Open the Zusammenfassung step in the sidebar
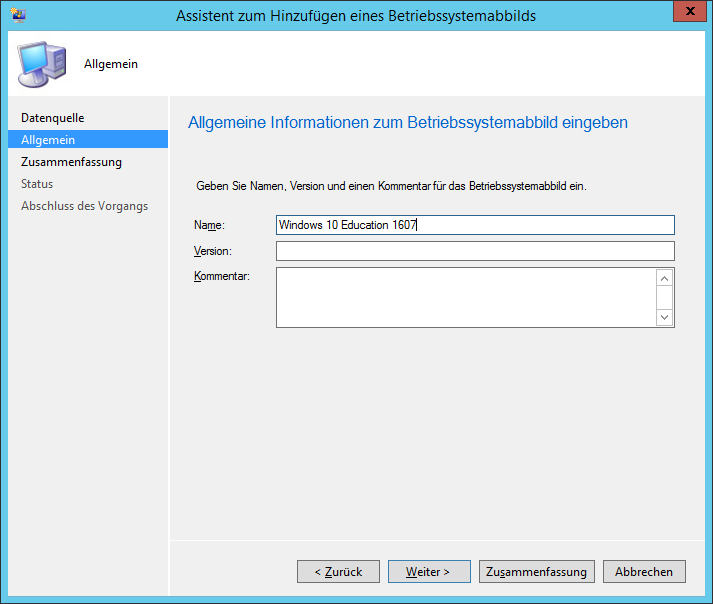The height and width of the screenshot is (604, 713). (x=71, y=162)
